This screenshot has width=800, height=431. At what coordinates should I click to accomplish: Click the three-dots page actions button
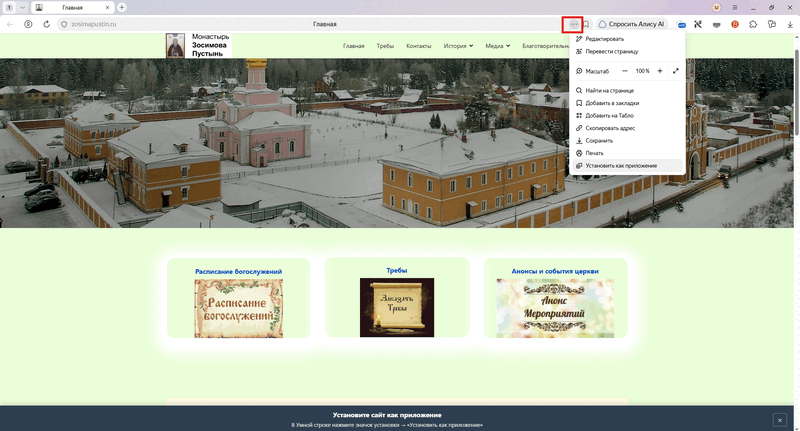click(573, 24)
